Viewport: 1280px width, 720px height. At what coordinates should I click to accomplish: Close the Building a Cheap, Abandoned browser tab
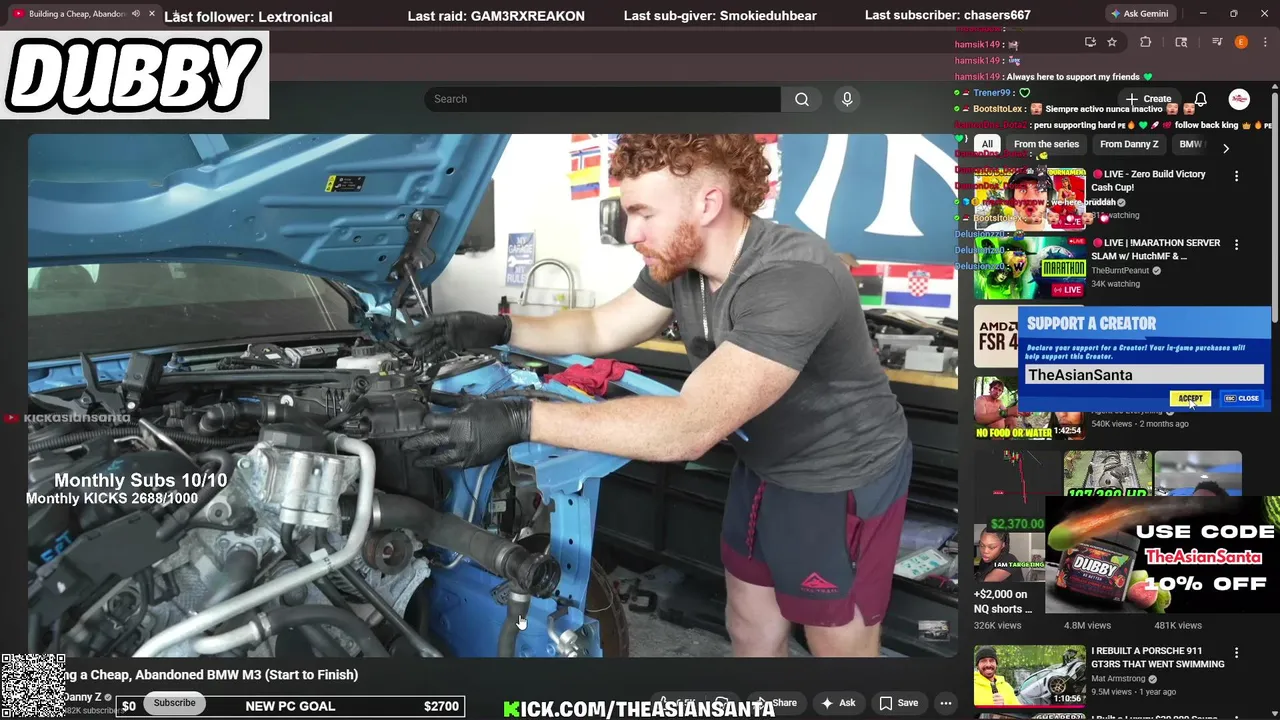(152, 14)
